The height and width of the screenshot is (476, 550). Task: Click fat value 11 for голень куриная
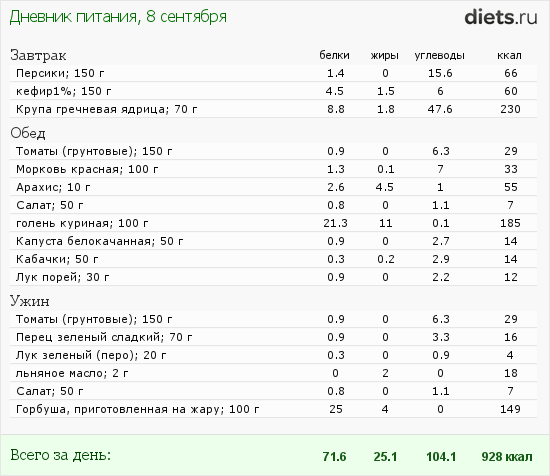(385, 223)
